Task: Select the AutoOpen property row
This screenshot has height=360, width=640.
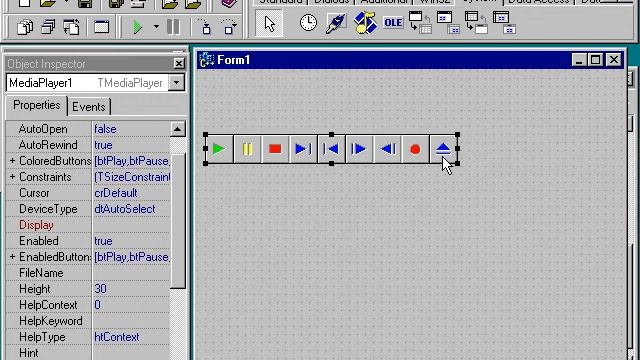Action: (x=88, y=129)
